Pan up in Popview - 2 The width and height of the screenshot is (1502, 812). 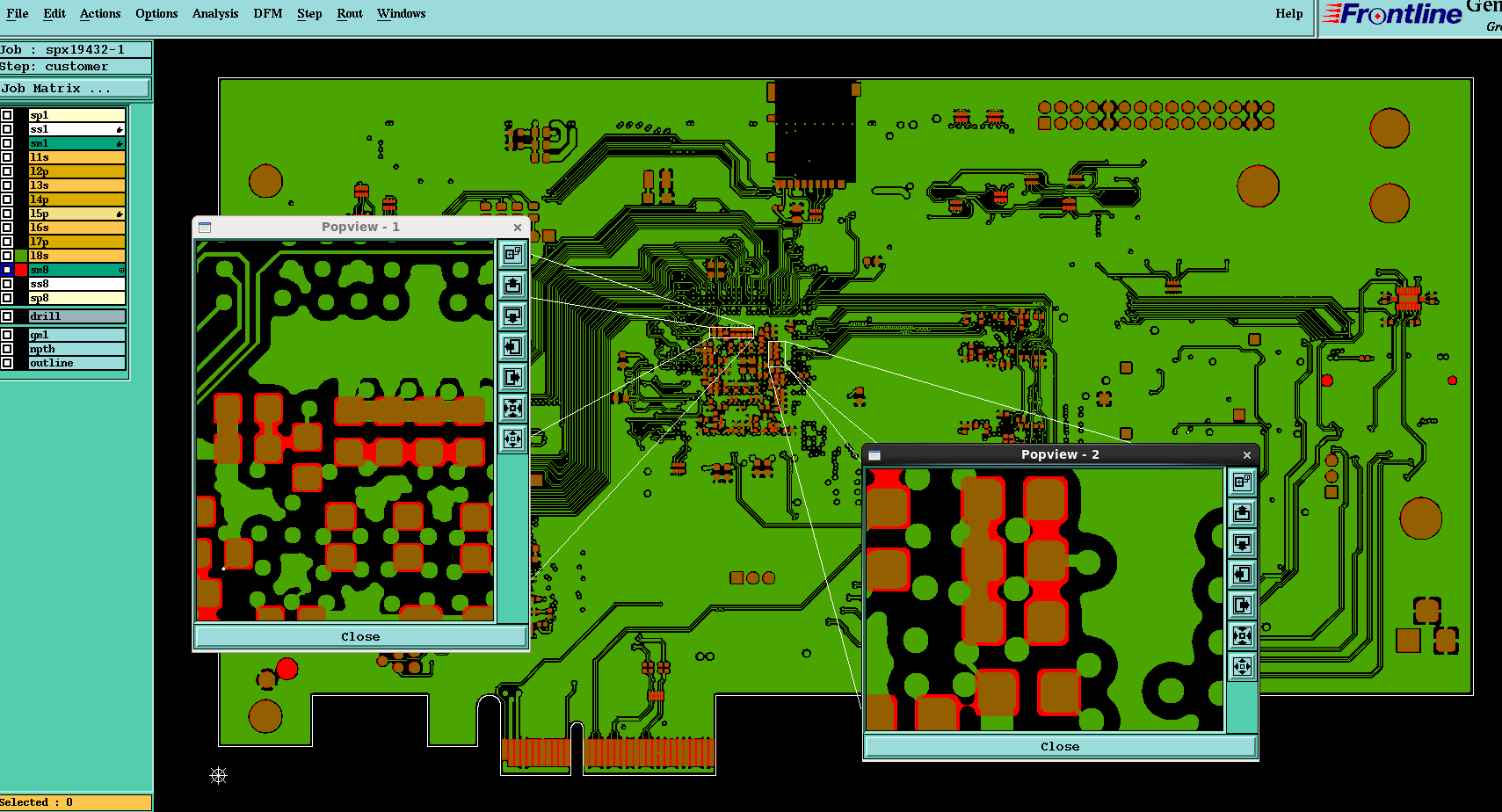[1242, 512]
